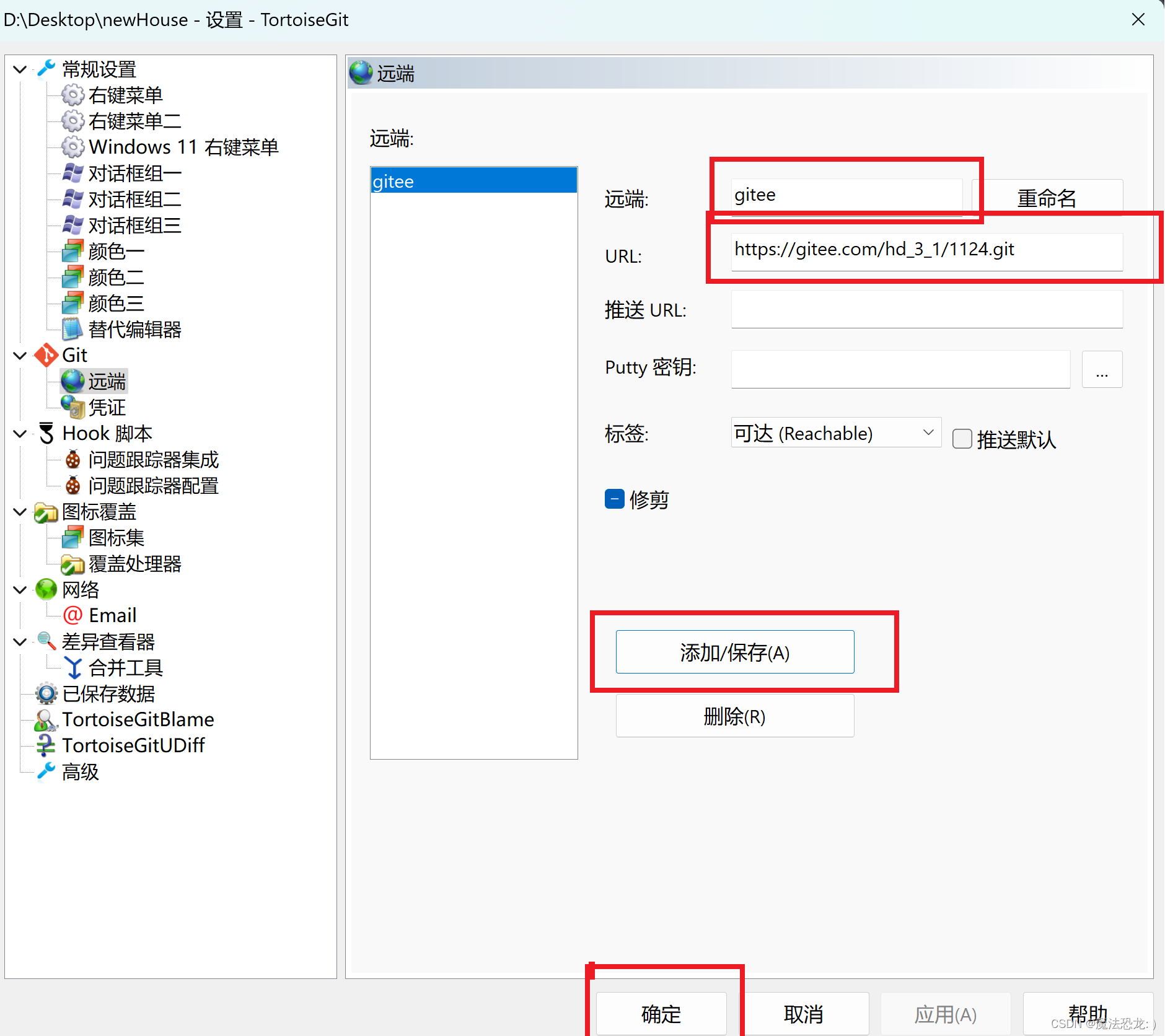
Task: Click the globe icon for 远端 tree item
Action: [x=73, y=381]
